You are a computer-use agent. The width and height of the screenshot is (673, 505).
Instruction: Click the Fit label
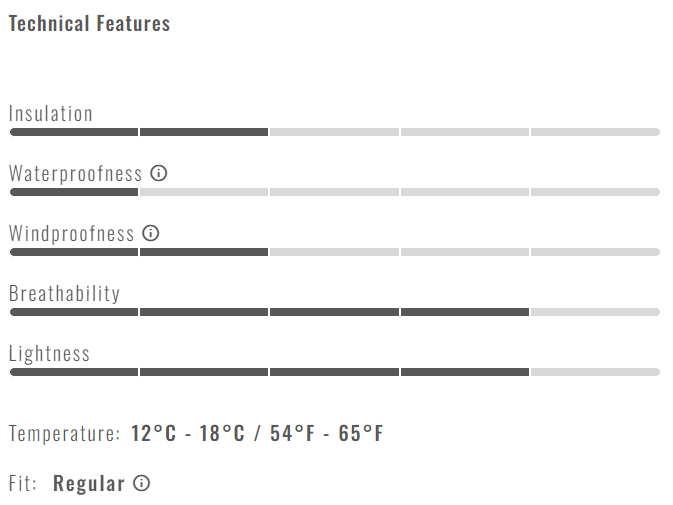(23, 484)
